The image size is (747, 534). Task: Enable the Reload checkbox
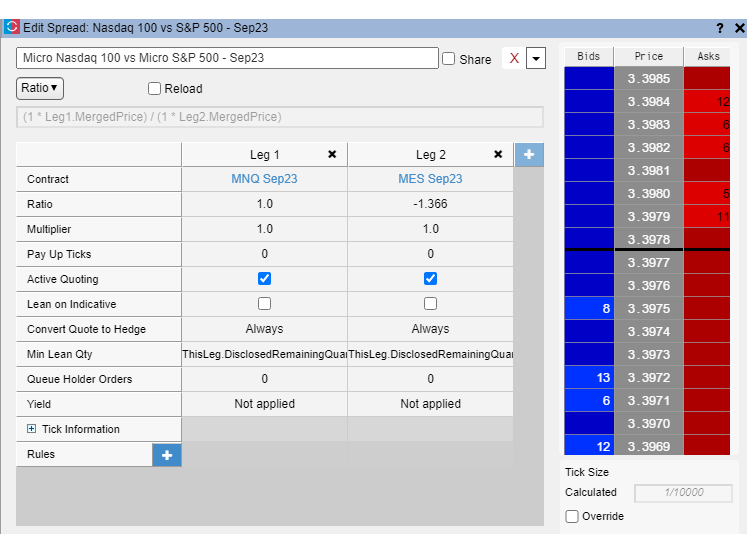tap(154, 89)
